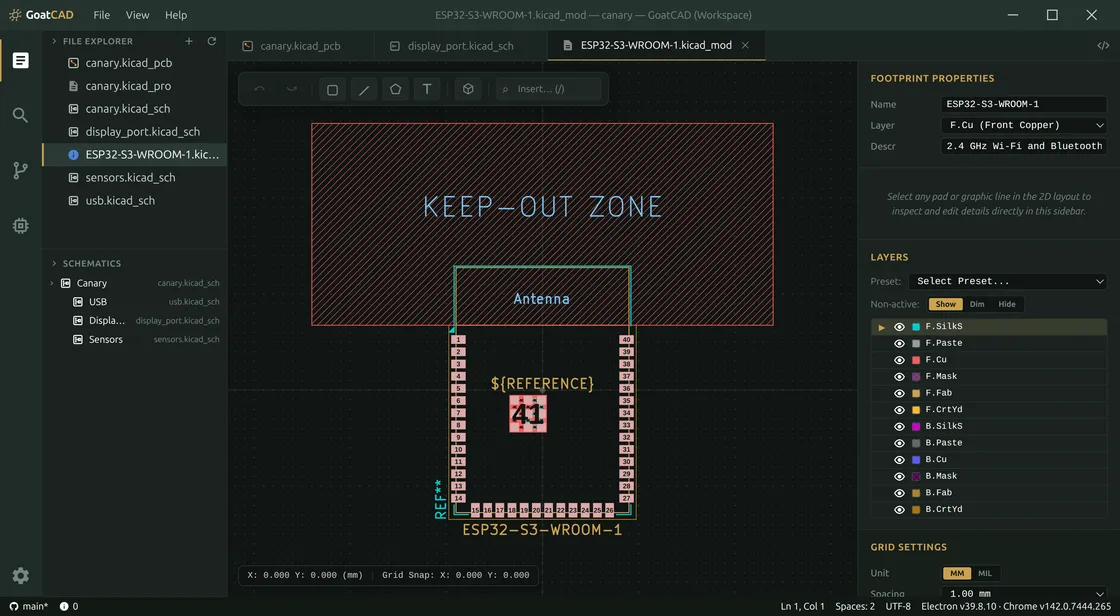Collapse the SCHEMATICS section
This screenshot has height=616, width=1120.
pyautogui.click(x=54, y=264)
